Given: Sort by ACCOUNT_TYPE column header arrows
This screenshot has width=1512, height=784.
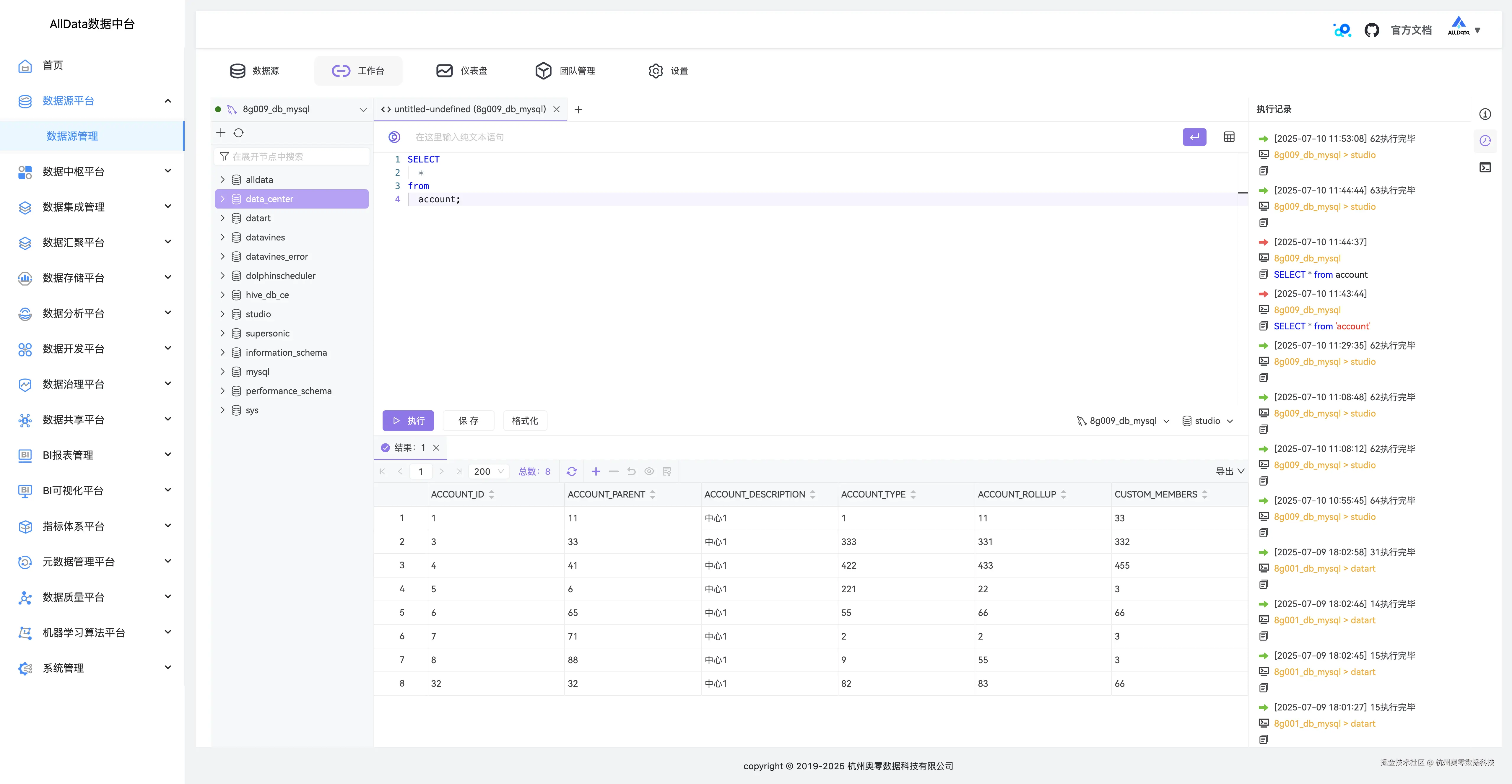Looking at the screenshot, I should click(913, 494).
